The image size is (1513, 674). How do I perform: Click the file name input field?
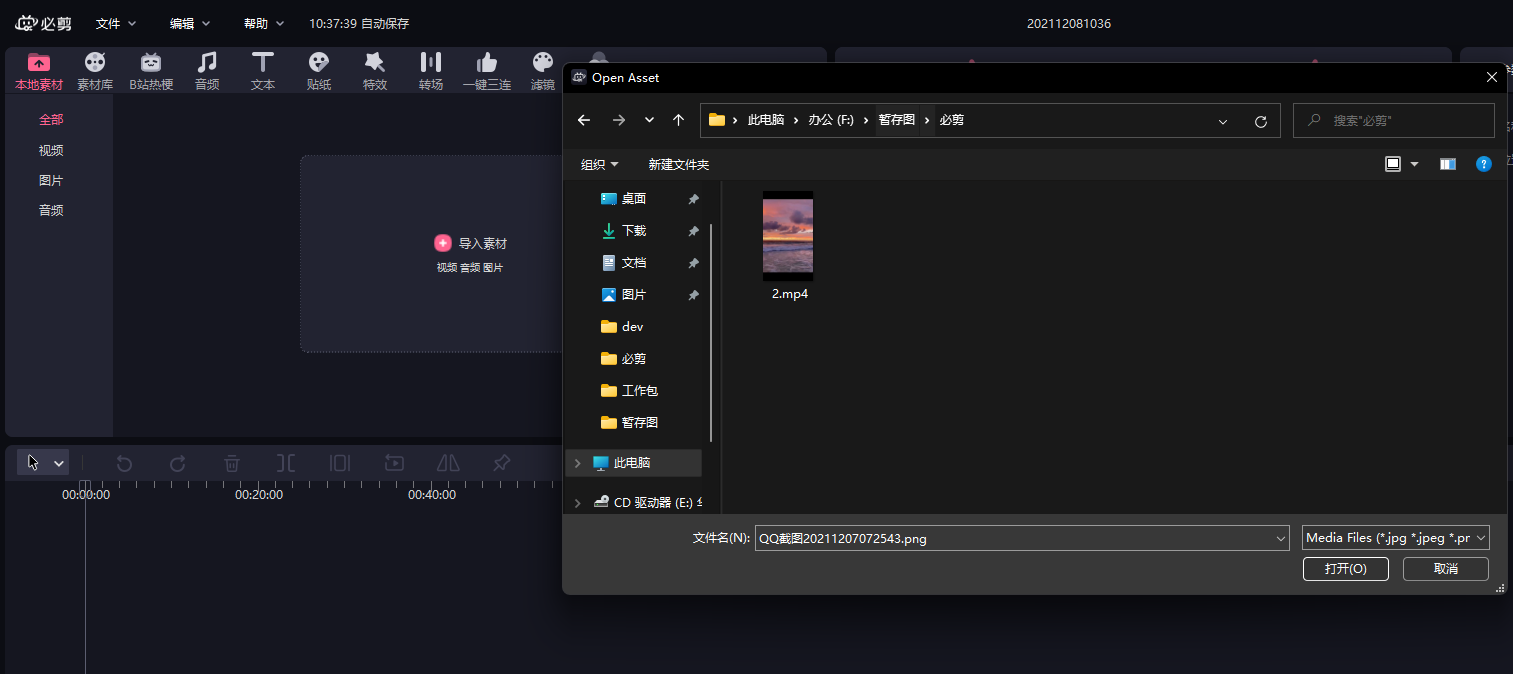coord(1020,537)
